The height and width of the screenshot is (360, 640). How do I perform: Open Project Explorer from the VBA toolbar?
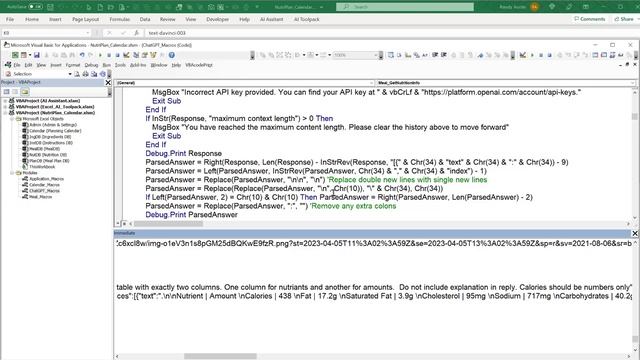(136, 55)
